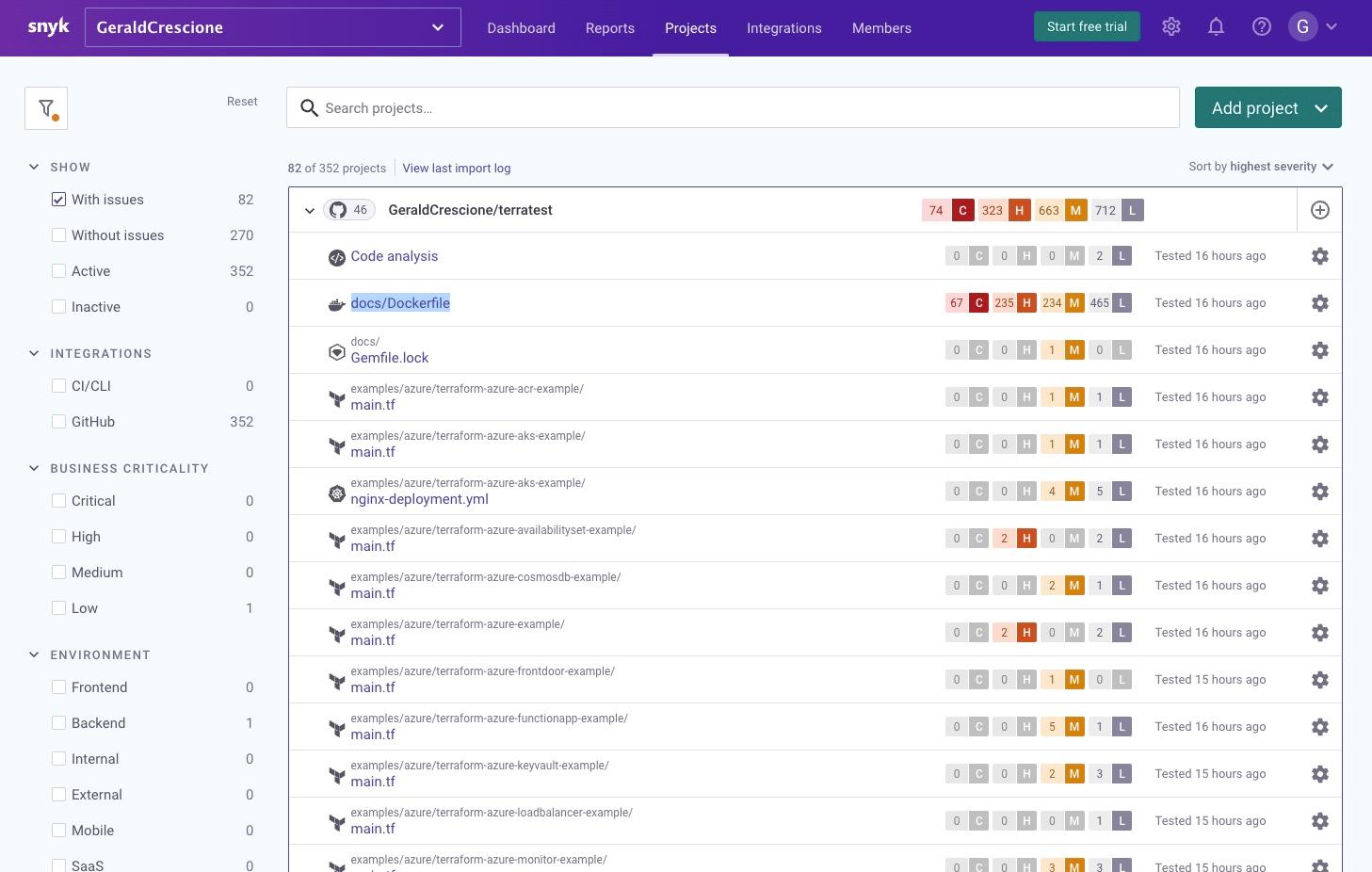1372x872 pixels.
Task: Open the docs/Dockerfile project
Action: coord(400,303)
